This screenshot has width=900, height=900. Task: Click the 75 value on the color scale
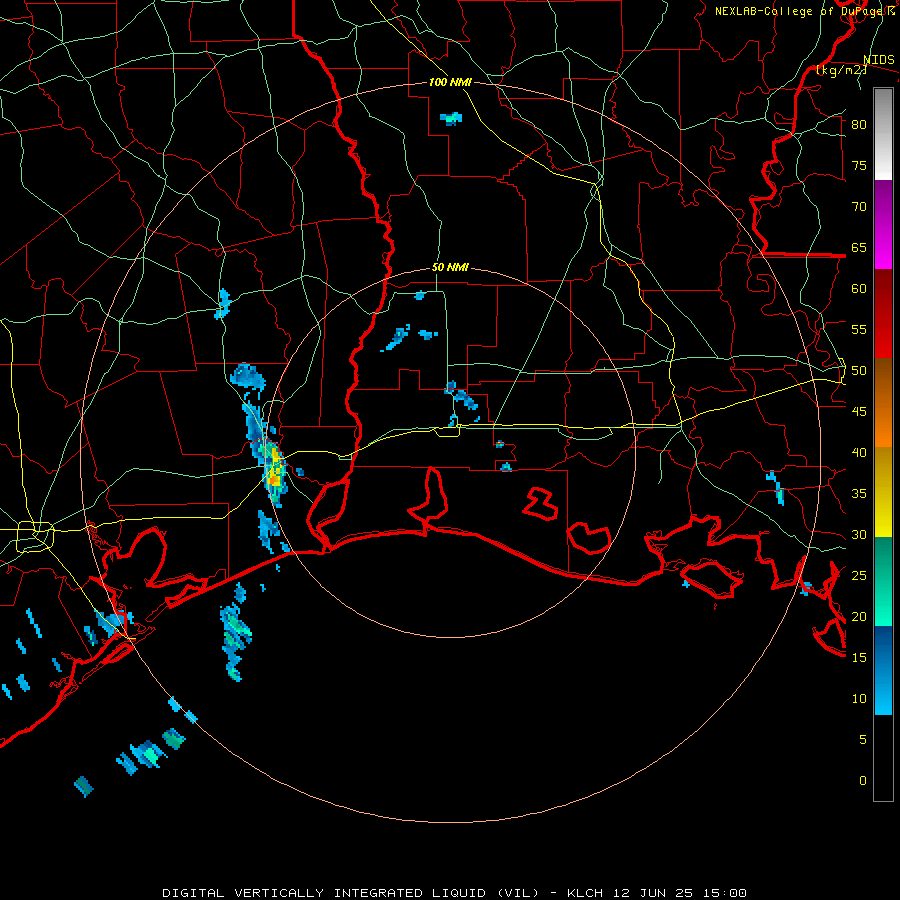[859, 165]
